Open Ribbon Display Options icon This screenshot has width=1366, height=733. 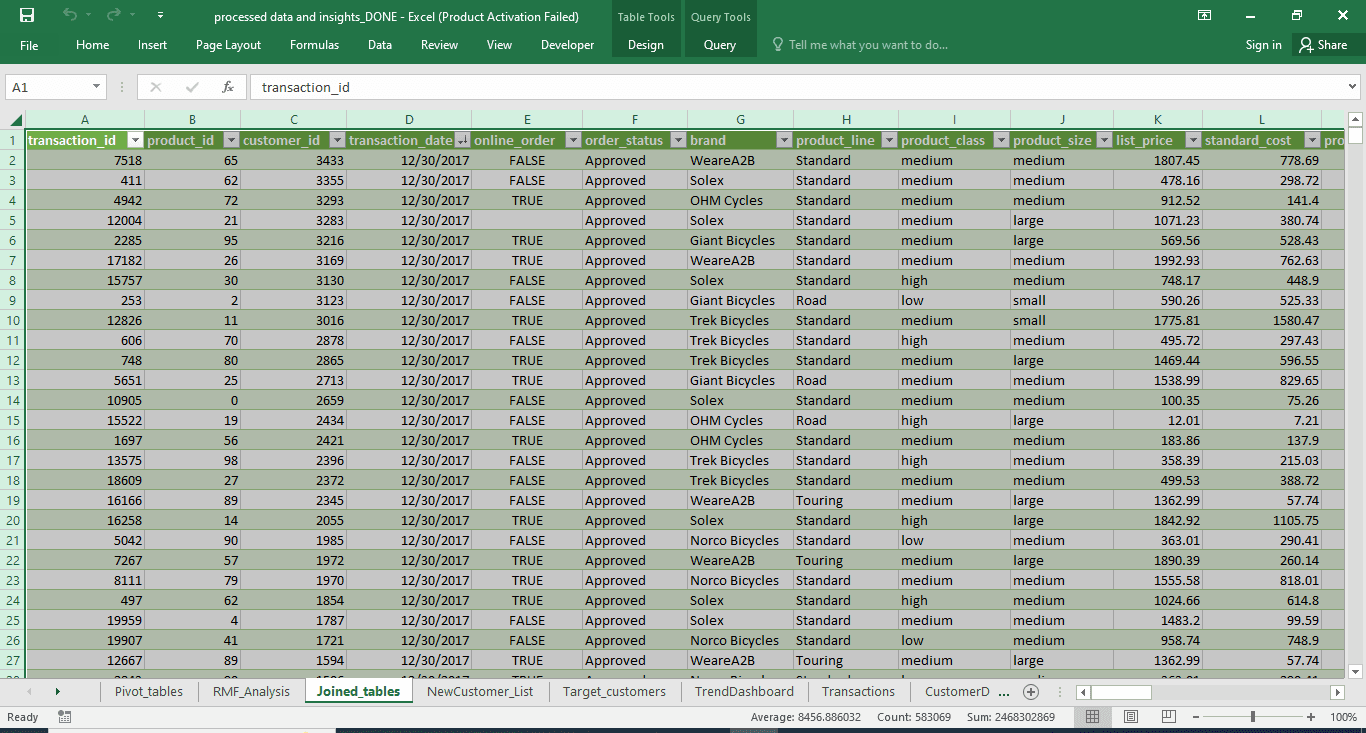tap(1205, 15)
